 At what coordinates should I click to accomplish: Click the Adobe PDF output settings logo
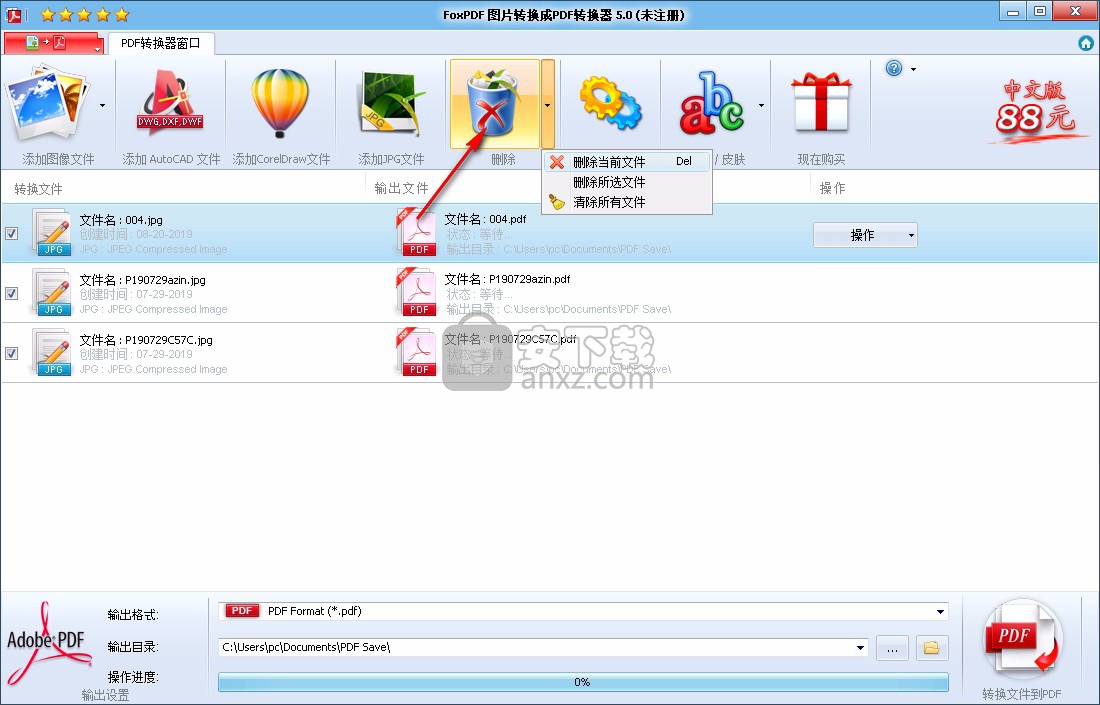(48, 643)
